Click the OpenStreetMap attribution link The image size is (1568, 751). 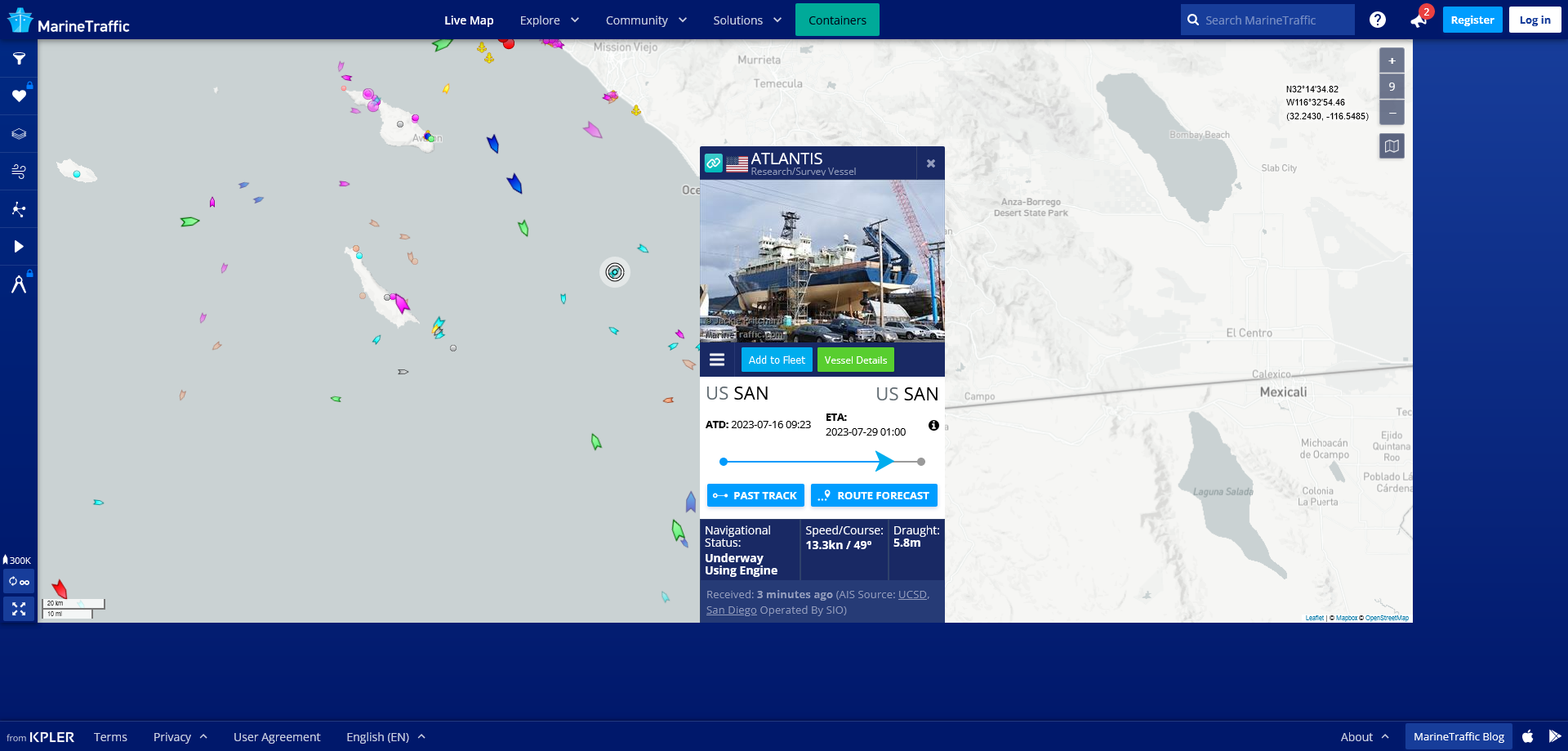pos(1387,618)
